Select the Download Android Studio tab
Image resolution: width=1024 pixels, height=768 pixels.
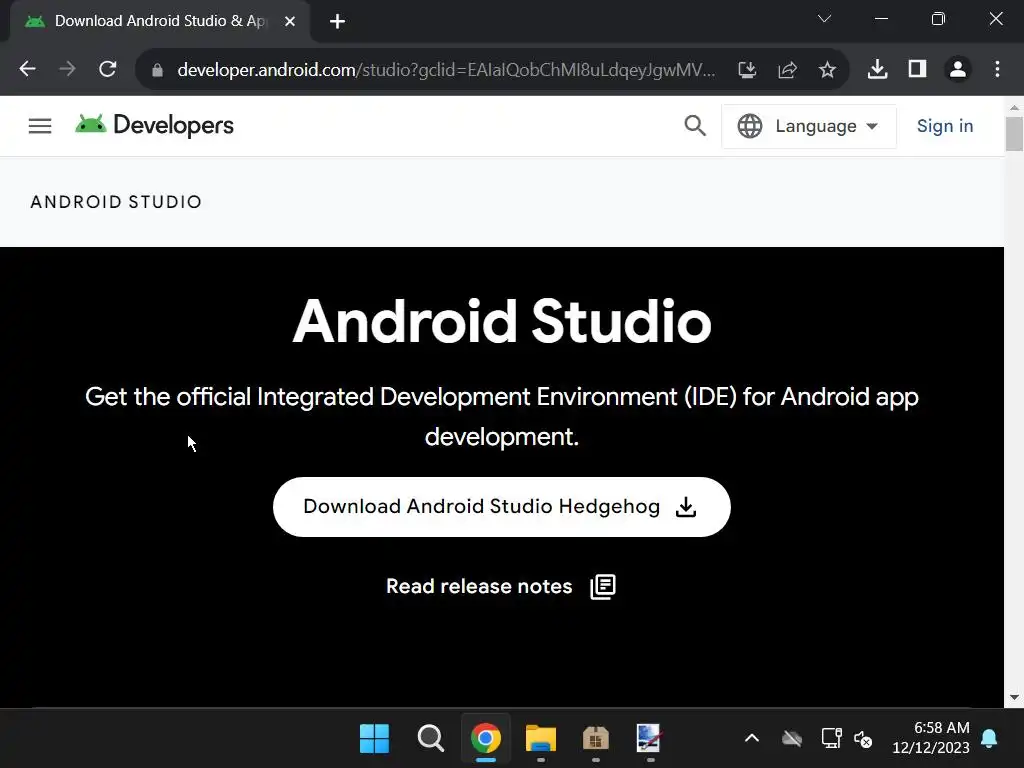[x=159, y=21]
